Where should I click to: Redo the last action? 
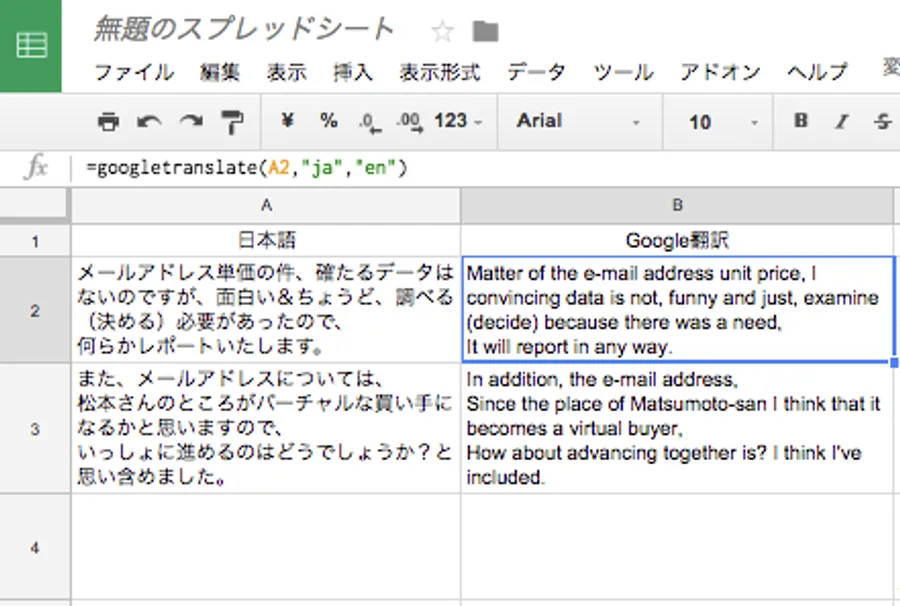[x=191, y=122]
